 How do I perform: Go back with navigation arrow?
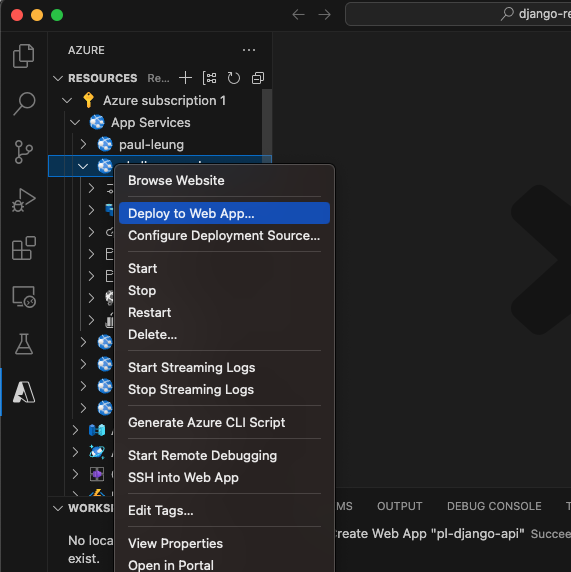298,15
